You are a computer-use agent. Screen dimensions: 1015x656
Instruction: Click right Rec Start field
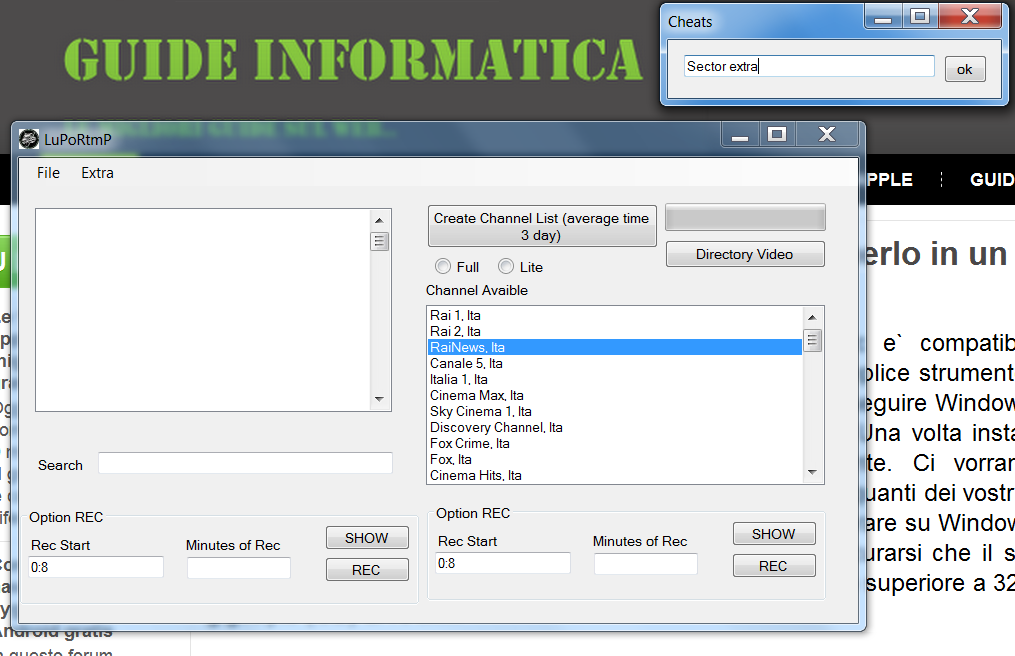503,563
